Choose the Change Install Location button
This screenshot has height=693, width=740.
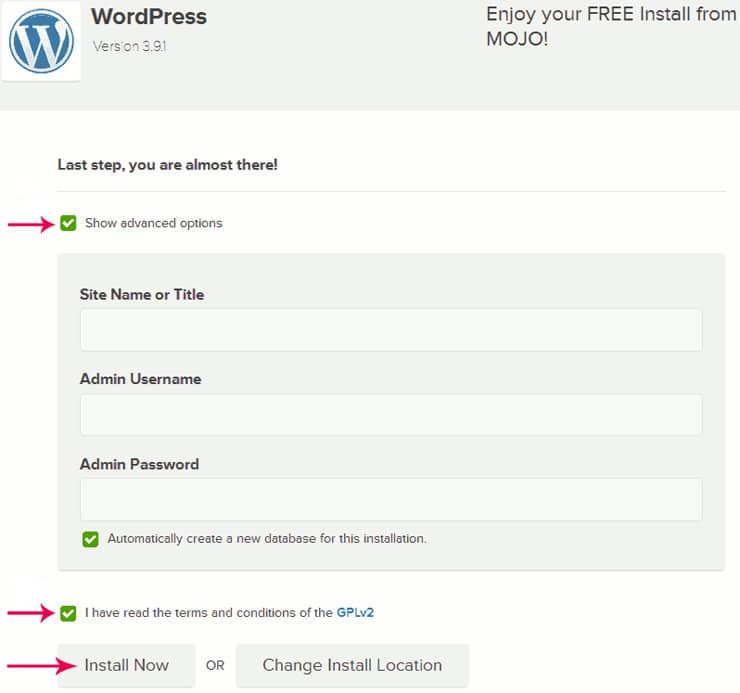tap(353, 665)
